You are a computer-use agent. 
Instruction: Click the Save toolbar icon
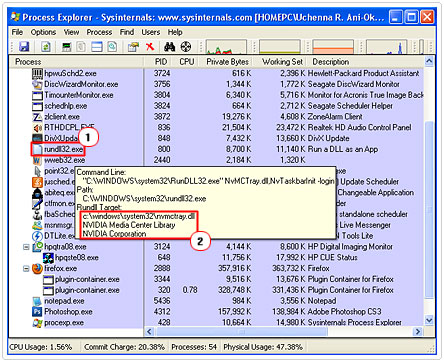[x=24, y=46]
